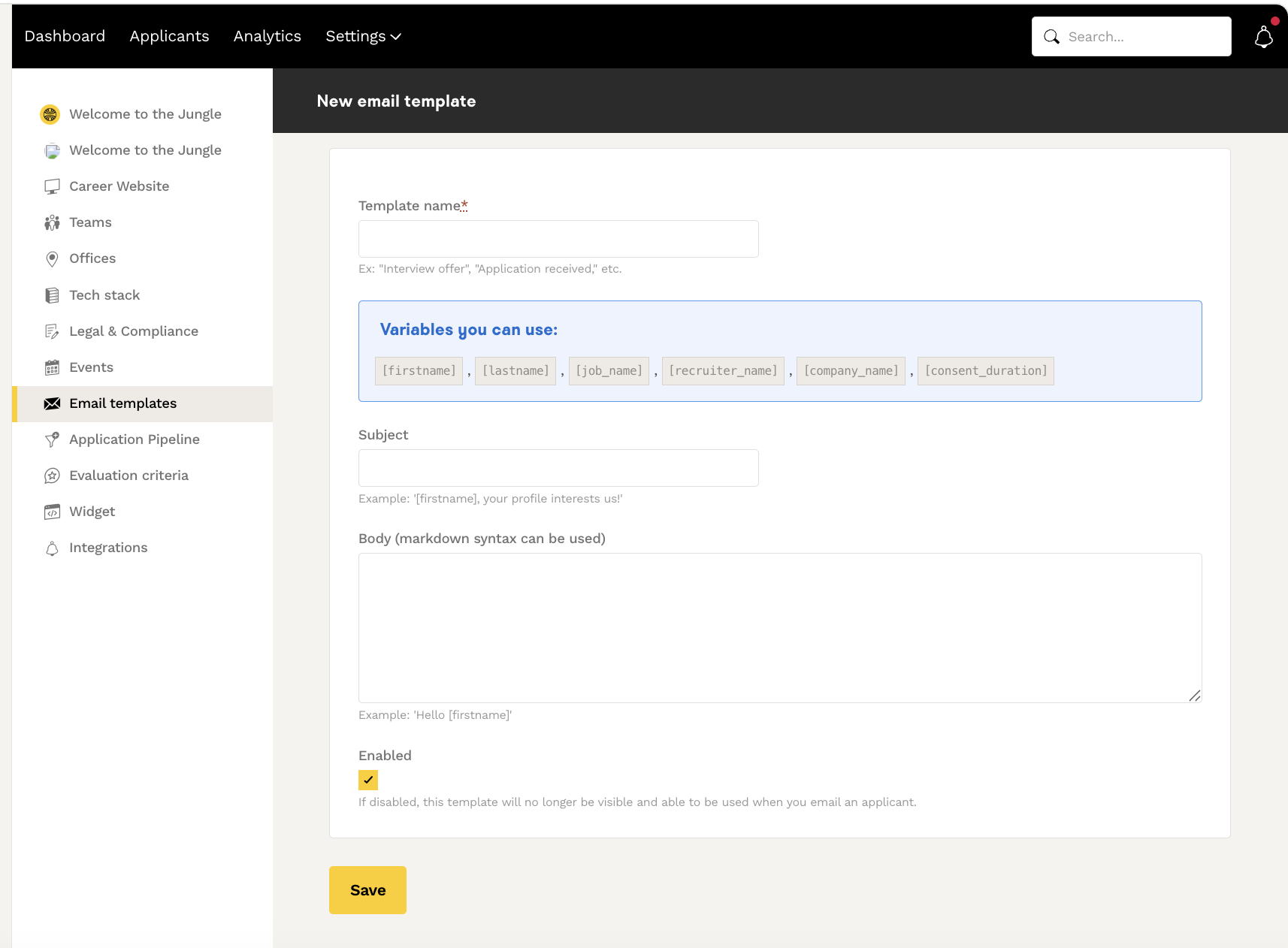Expand the Settings dropdown menu
This screenshot has height=948, width=1288.
tap(363, 36)
